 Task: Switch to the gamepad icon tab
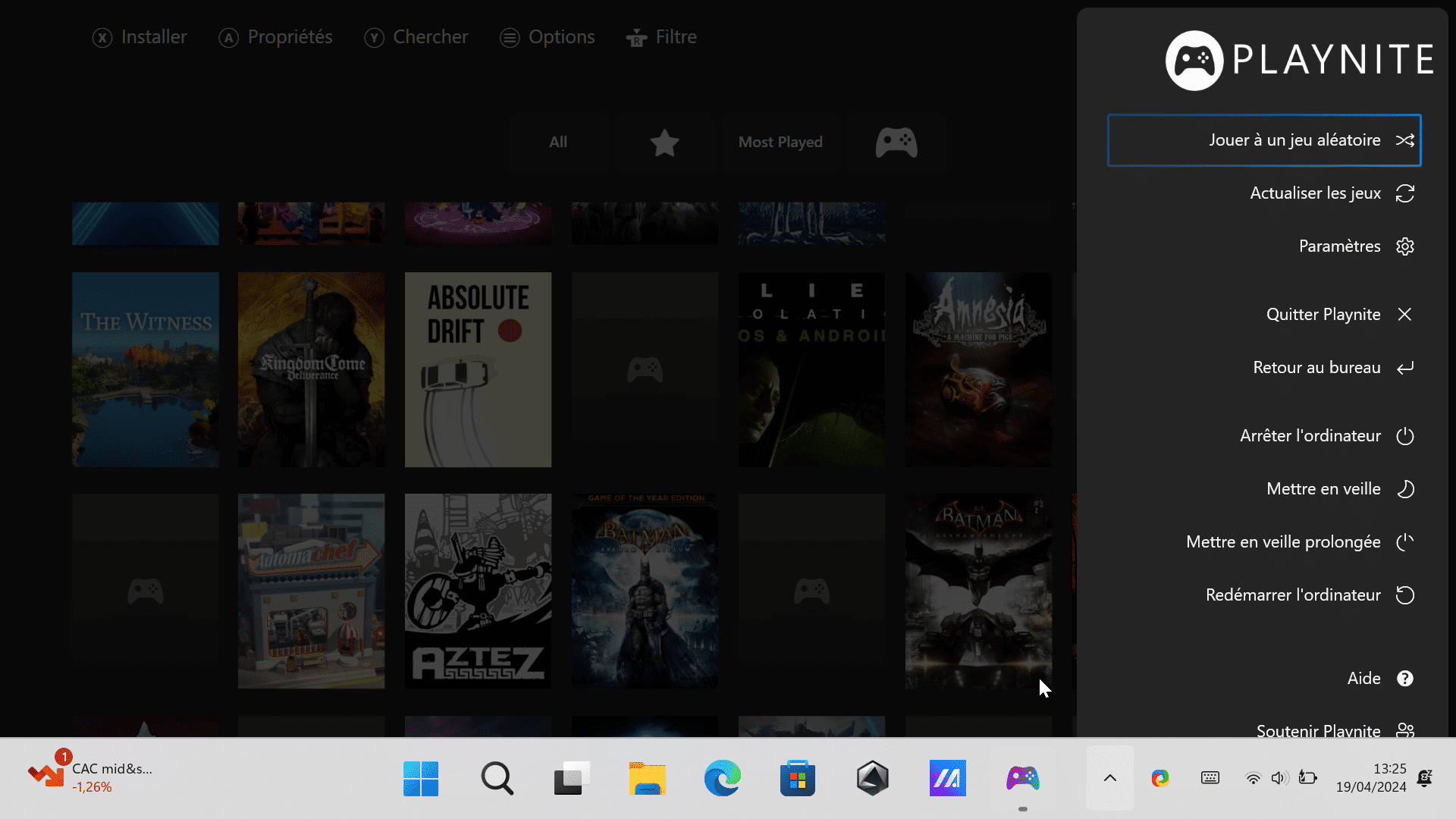[x=896, y=142]
